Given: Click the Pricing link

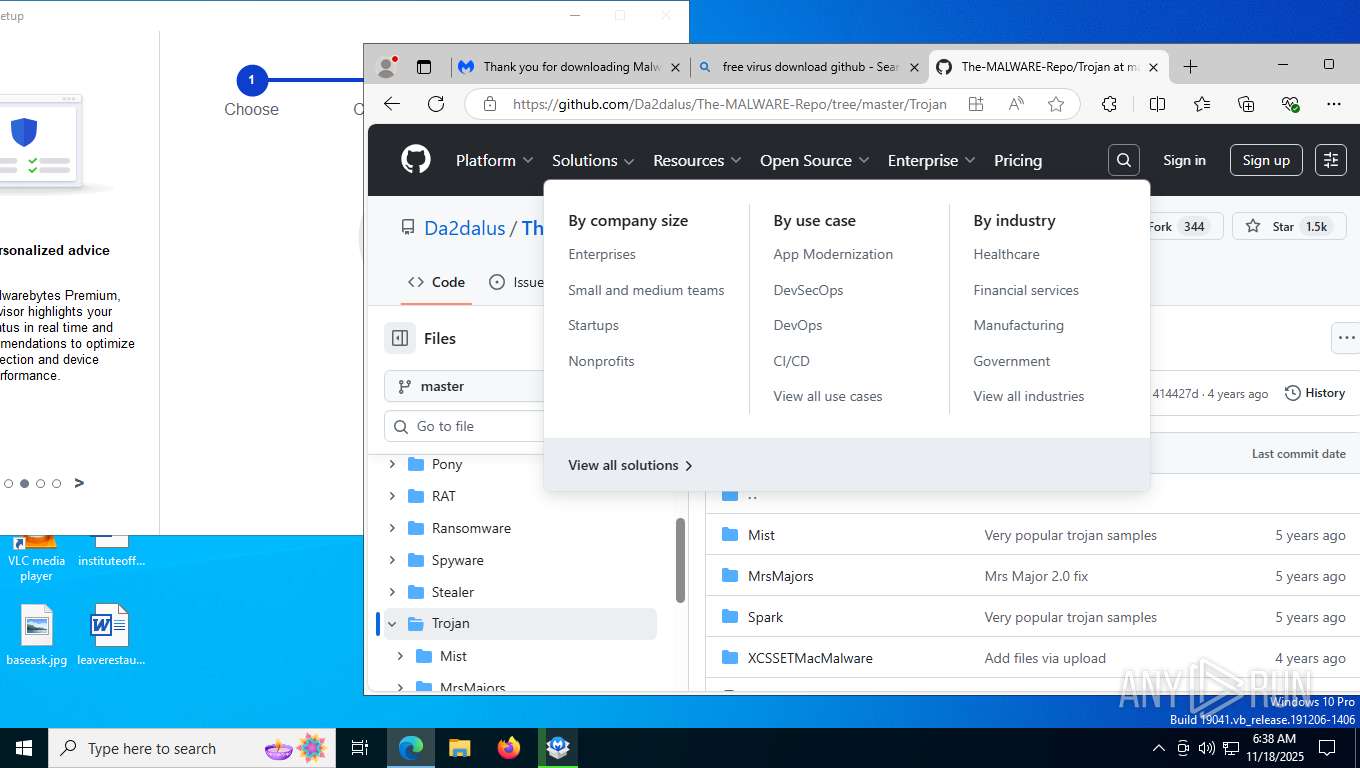Looking at the screenshot, I should pos(1018,160).
